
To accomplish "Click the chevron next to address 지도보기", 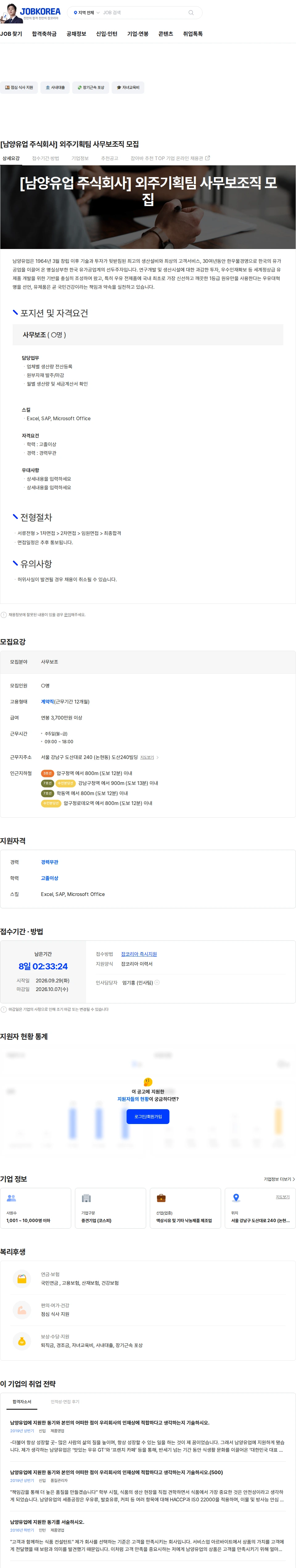I will coord(158,758).
